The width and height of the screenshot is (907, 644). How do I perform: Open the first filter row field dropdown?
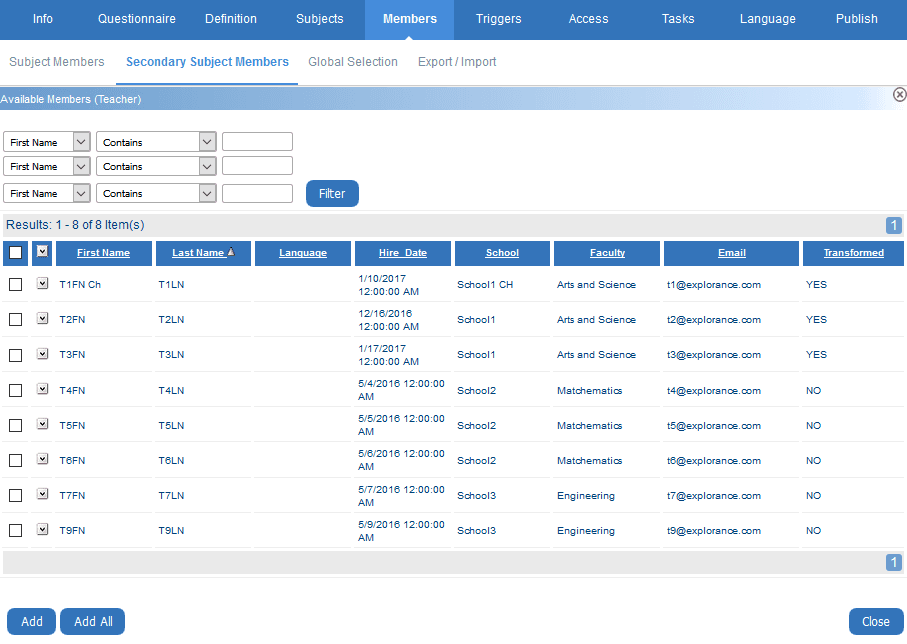pos(47,142)
